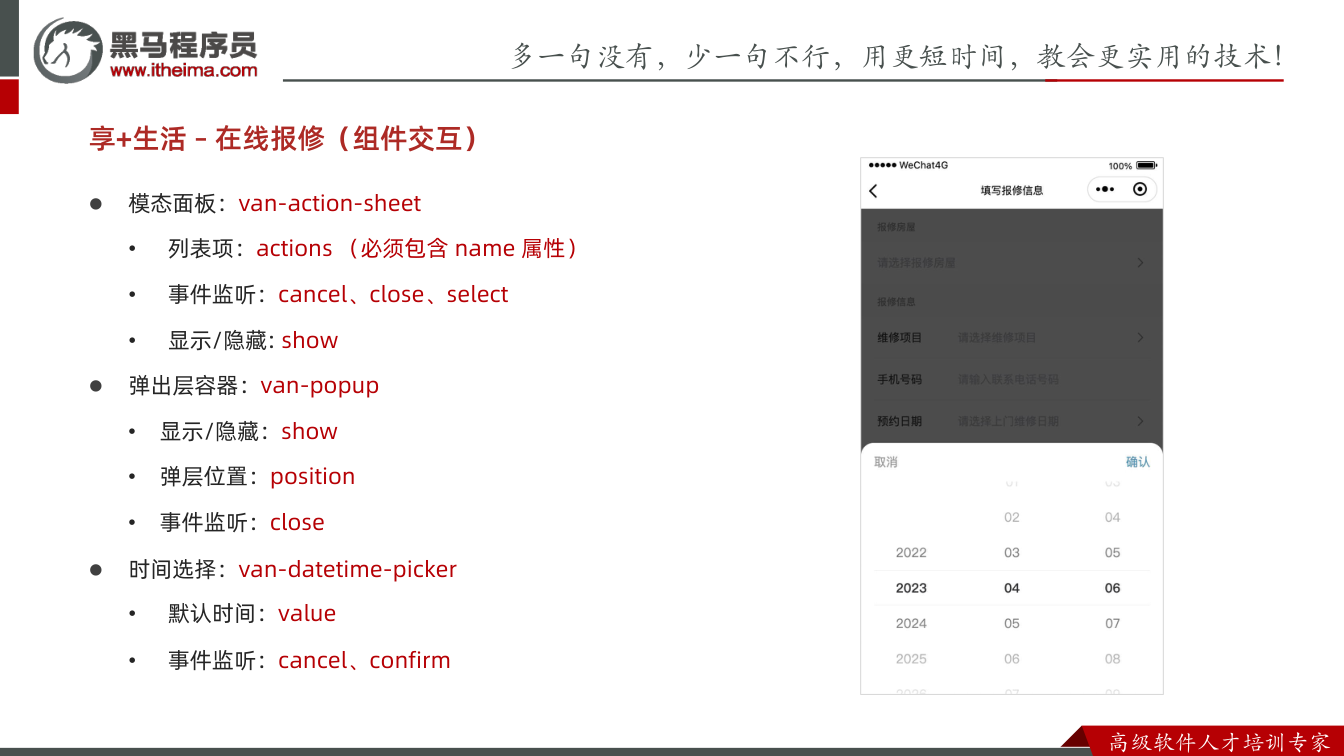1344x756 pixels.
Task: Click the value keyword text
Action: pos(307,613)
